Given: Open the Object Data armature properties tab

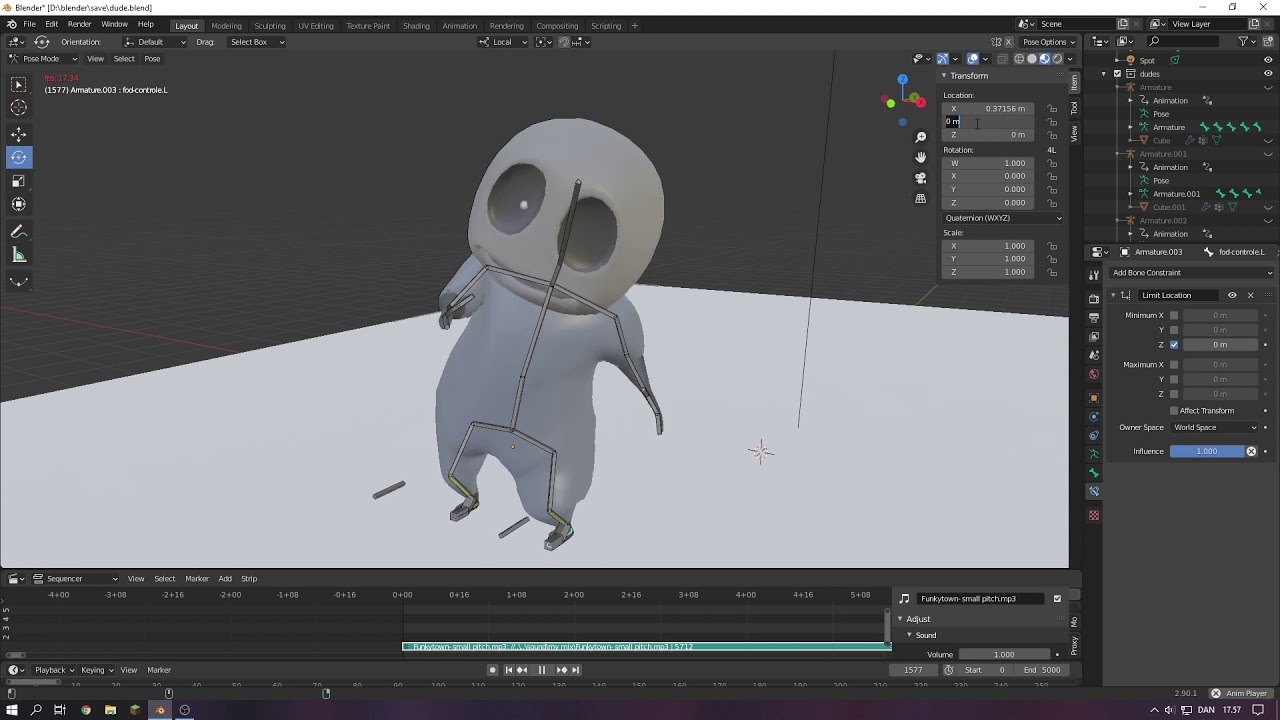Looking at the screenshot, I should pos(1094,453).
